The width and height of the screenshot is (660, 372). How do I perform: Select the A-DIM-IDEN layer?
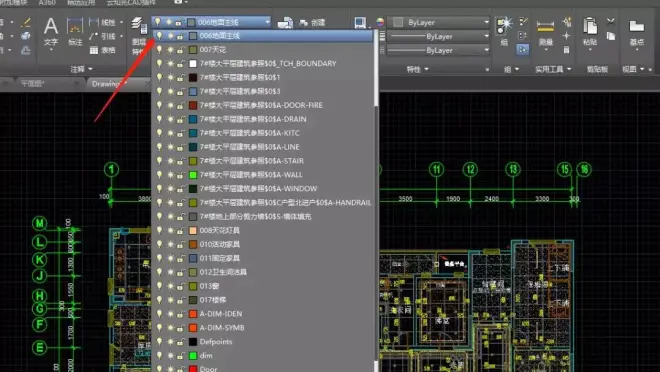coord(263,314)
